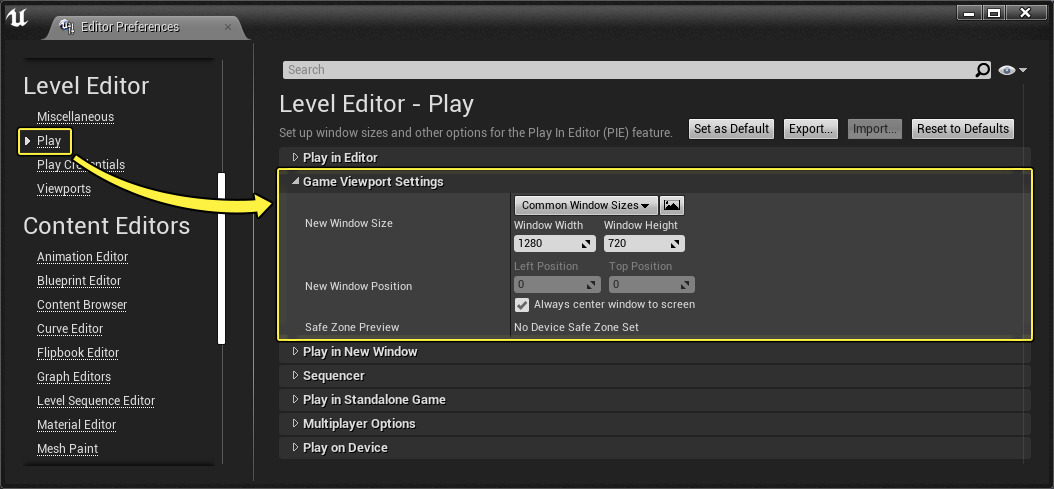Open the Play category in sidebar
The height and width of the screenshot is (489, 1054).
pyautogui.click(x=49, y=141)
